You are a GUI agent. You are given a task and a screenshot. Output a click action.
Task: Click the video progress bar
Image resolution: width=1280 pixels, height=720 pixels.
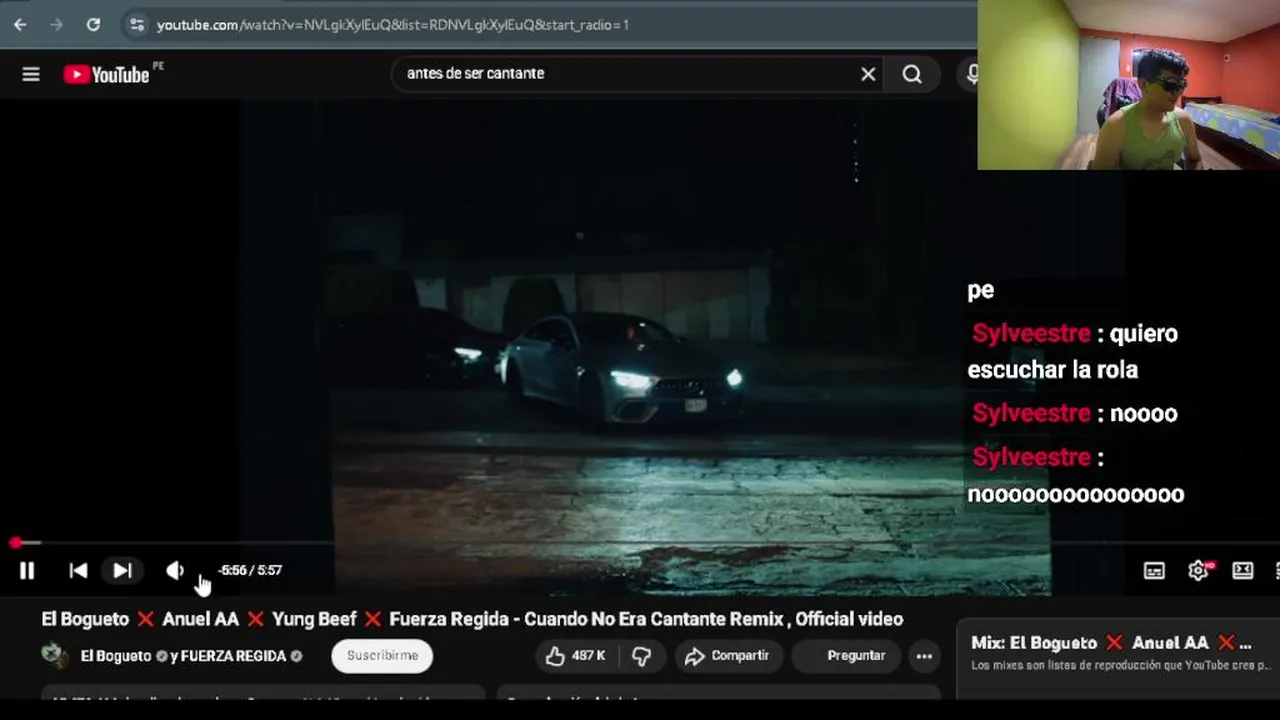(x=640, y=543)
